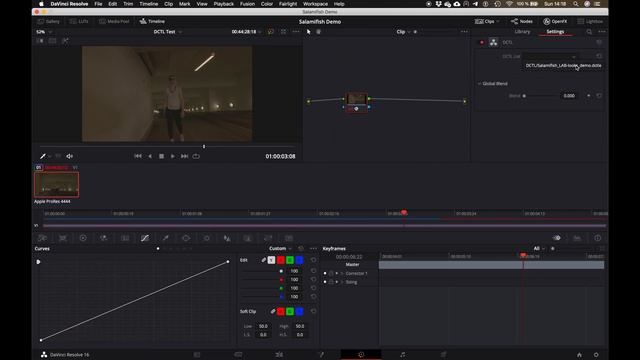Open the Clips filter dropdown arrow

pyautogui.click(x=498, y=21)
